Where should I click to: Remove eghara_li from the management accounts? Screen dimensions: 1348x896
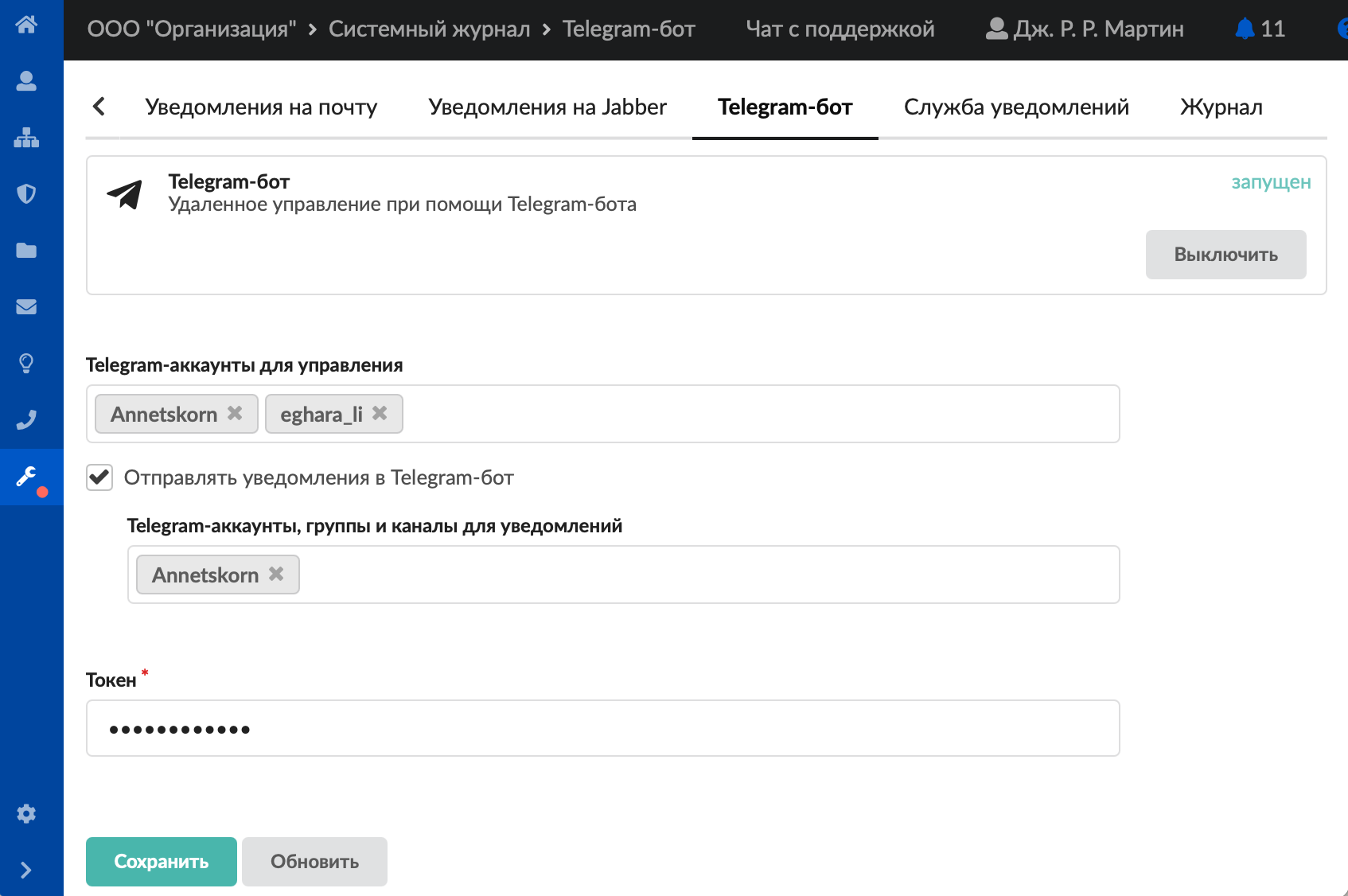click(380, 413)
